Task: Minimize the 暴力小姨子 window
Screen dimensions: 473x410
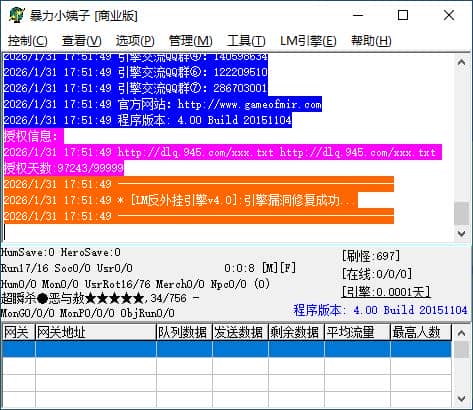Action: tap(358, 15)
